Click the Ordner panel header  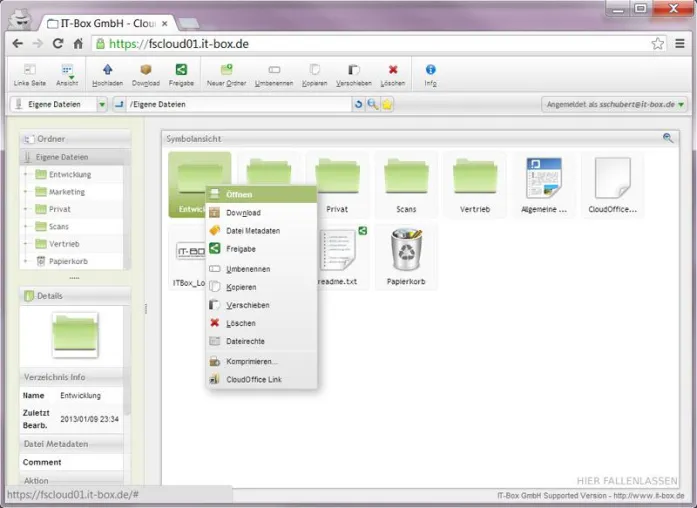[x=75, y=139]
